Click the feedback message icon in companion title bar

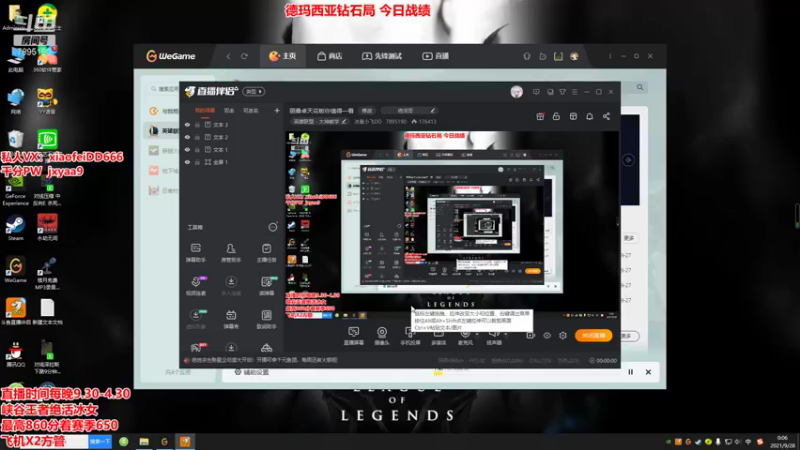[536, 92]
